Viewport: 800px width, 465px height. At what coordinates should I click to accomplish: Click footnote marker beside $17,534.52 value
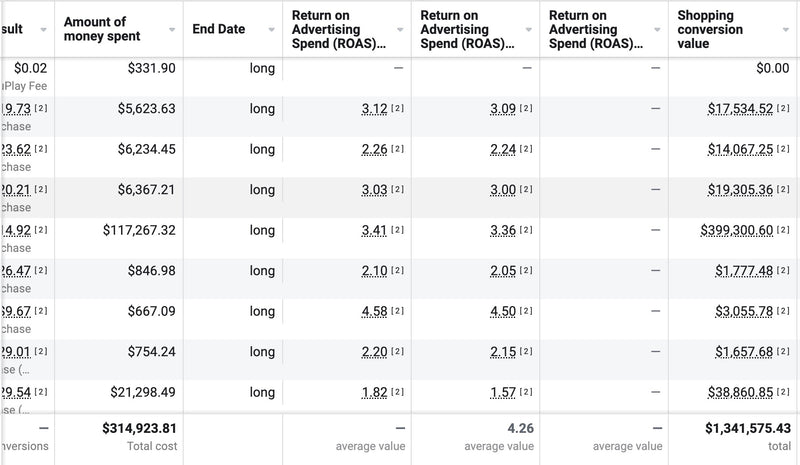pos(783,109)
